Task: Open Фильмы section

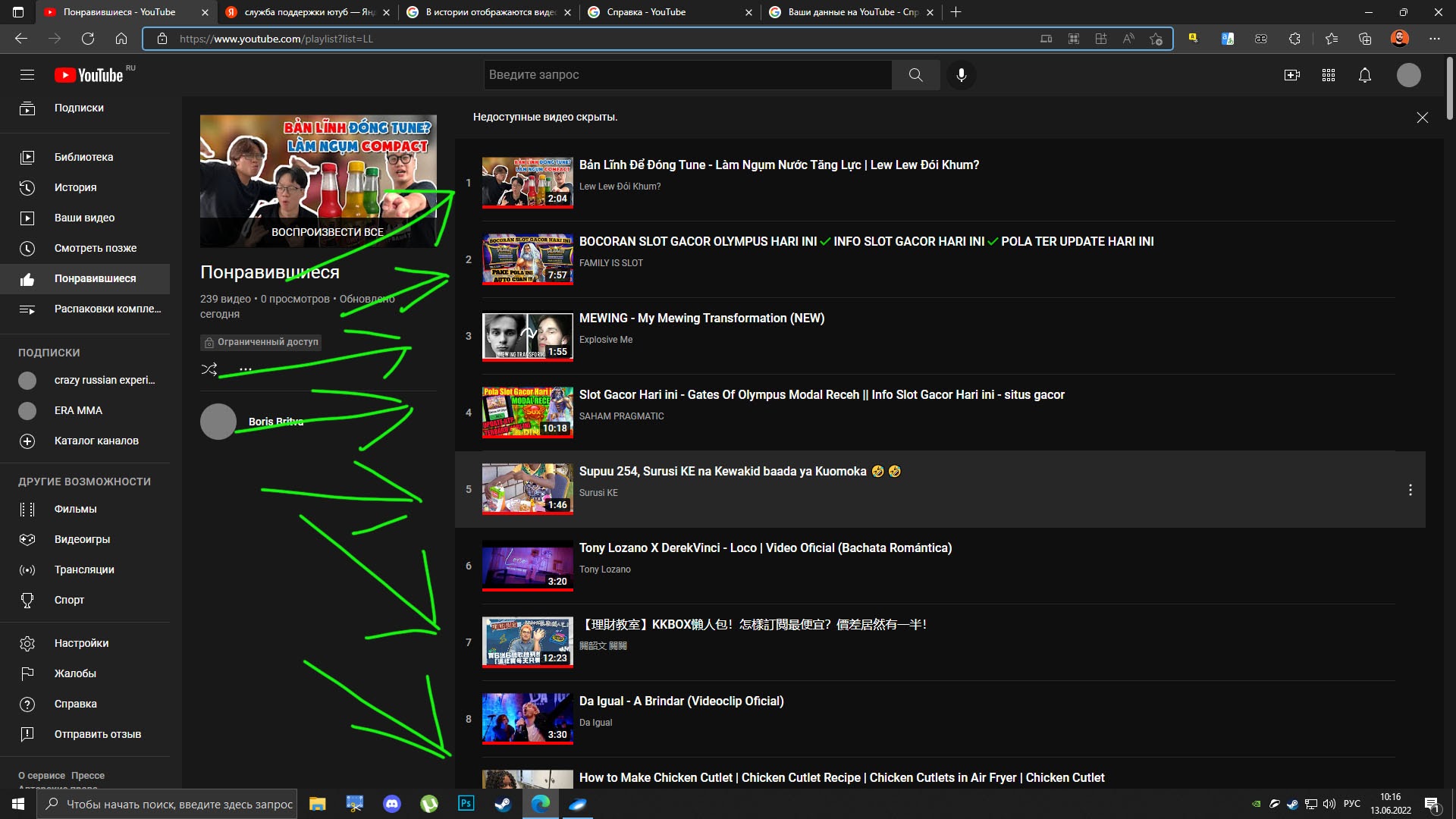Action: click(85, 509)
